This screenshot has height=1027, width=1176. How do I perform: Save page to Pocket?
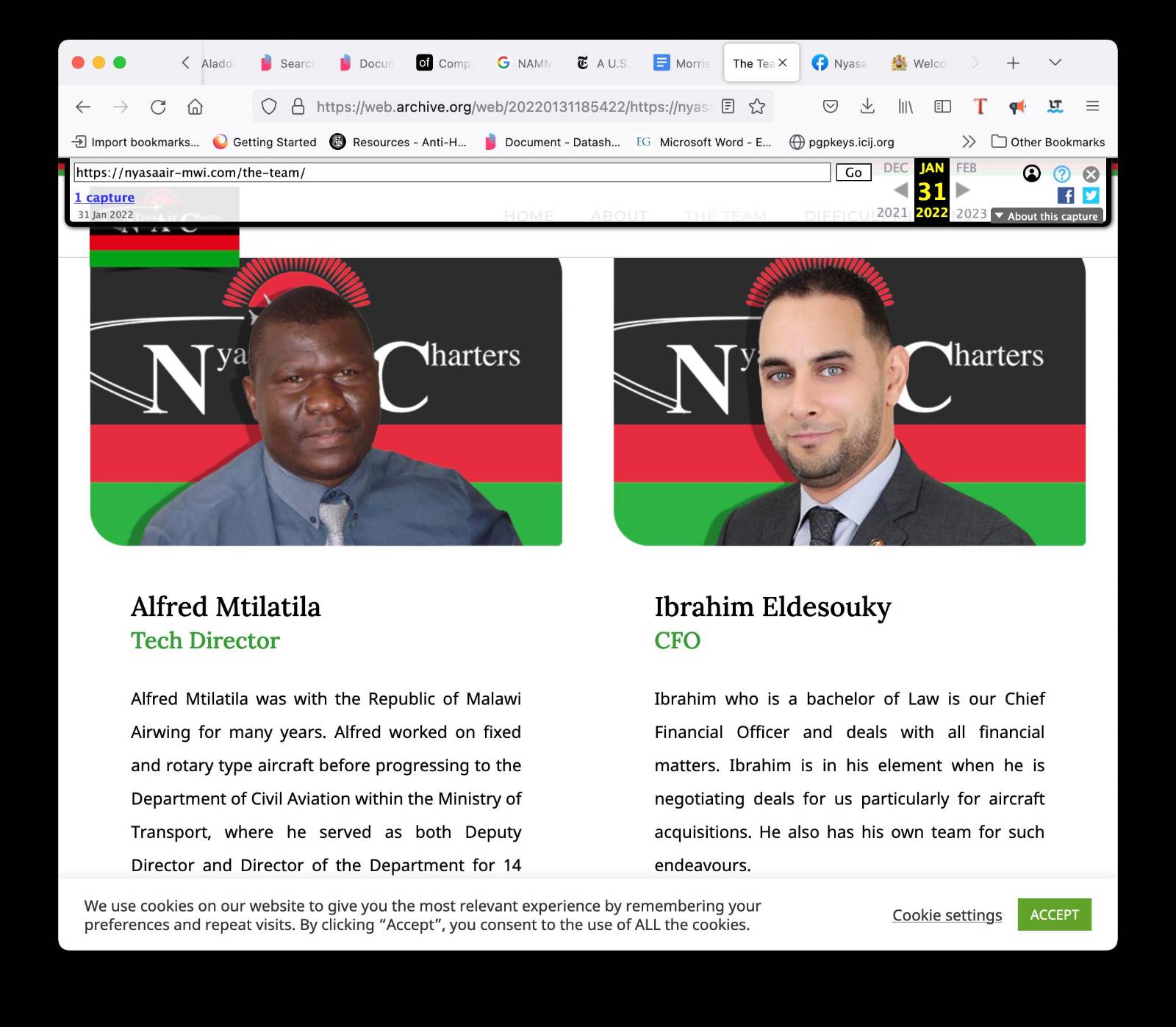point(831,107)
